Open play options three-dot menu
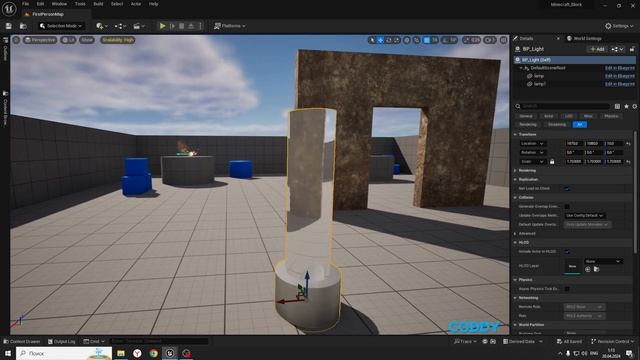 point(200,26)
